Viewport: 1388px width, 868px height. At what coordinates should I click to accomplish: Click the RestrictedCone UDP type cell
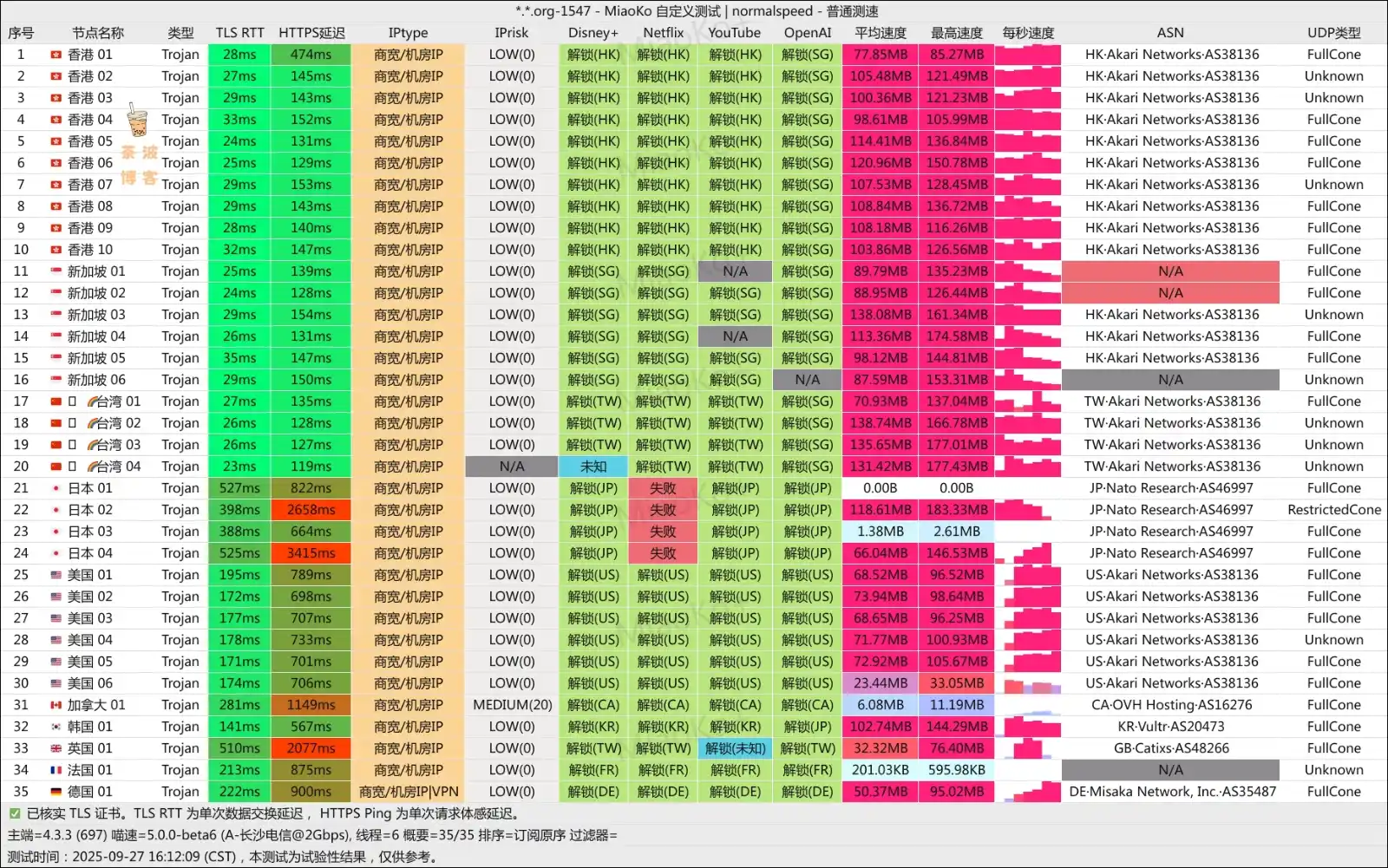coord(1333,510)
